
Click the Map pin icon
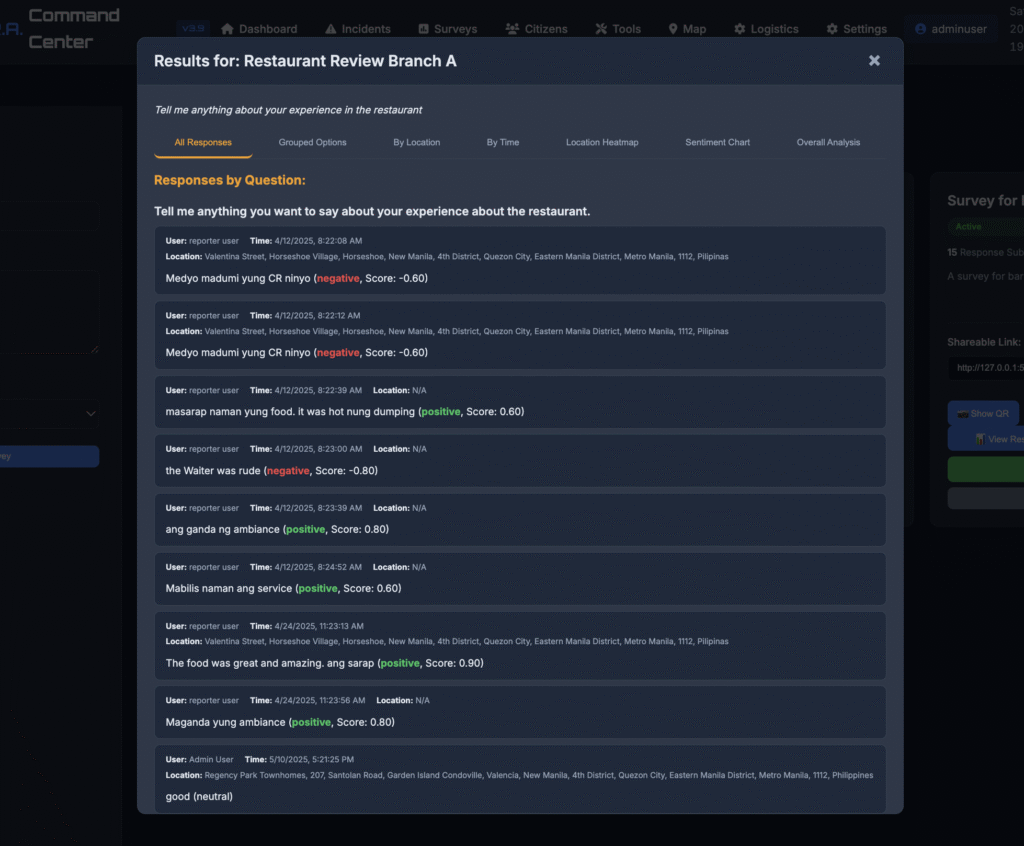tap(673, 29)
